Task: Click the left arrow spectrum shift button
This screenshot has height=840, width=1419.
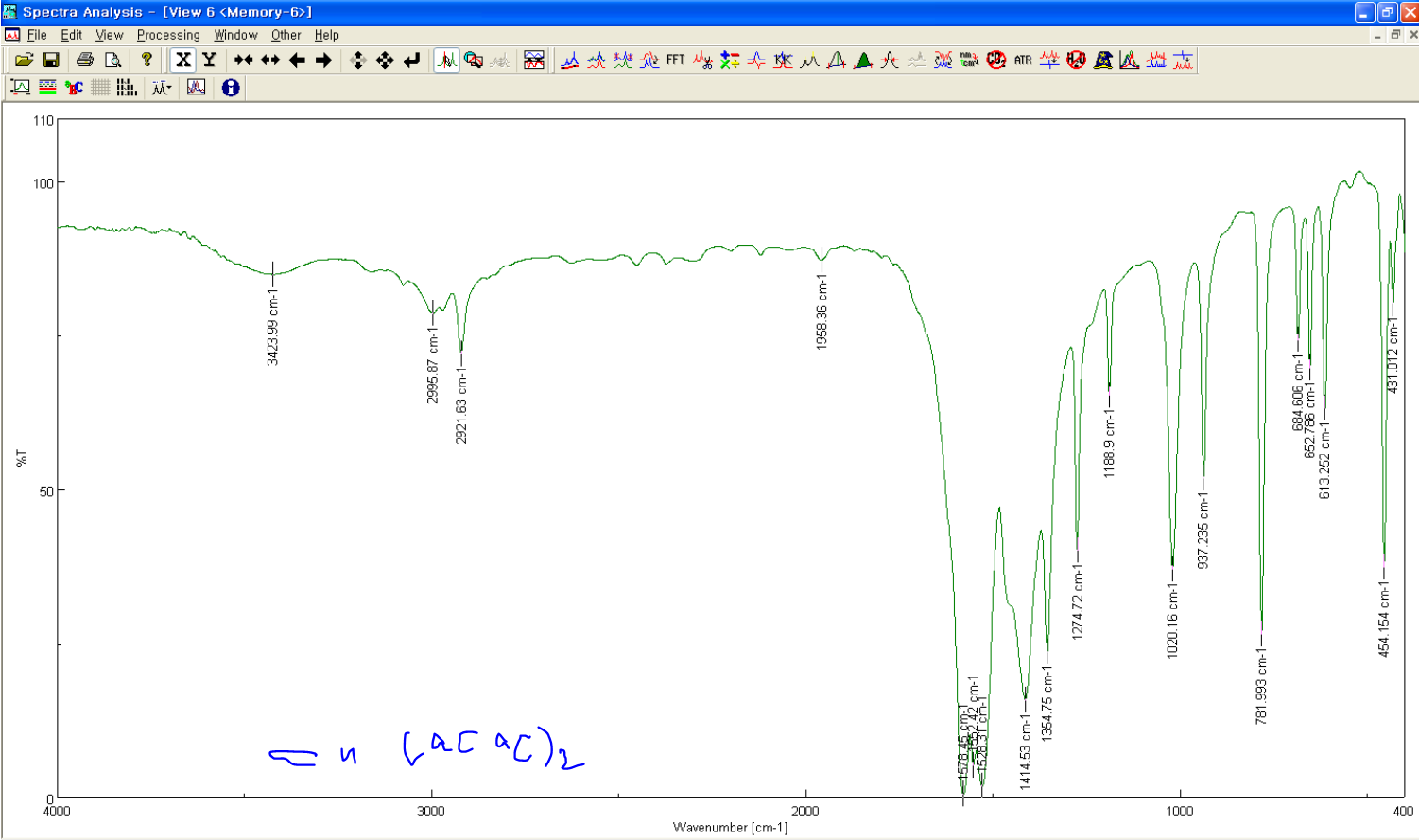Action: (296, 60)
